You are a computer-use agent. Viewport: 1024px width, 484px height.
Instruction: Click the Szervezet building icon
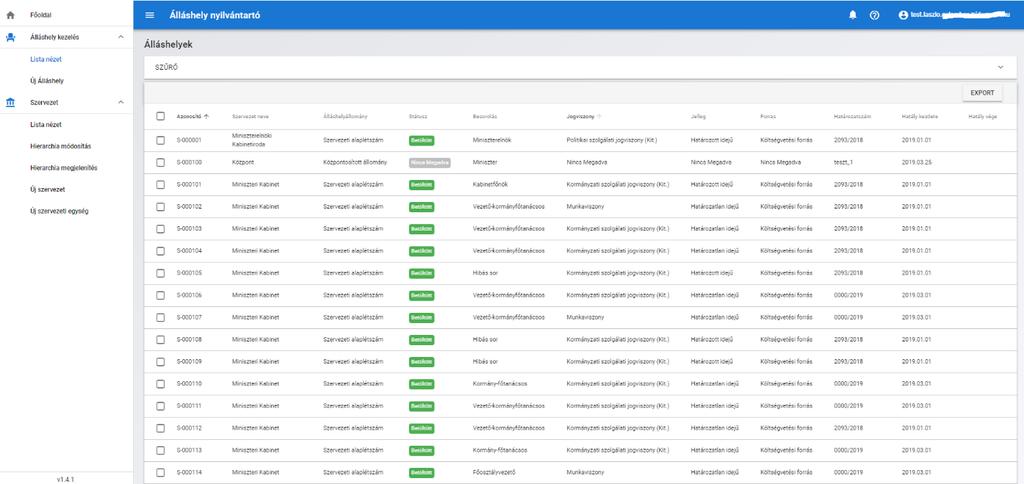tap(10, 103)
